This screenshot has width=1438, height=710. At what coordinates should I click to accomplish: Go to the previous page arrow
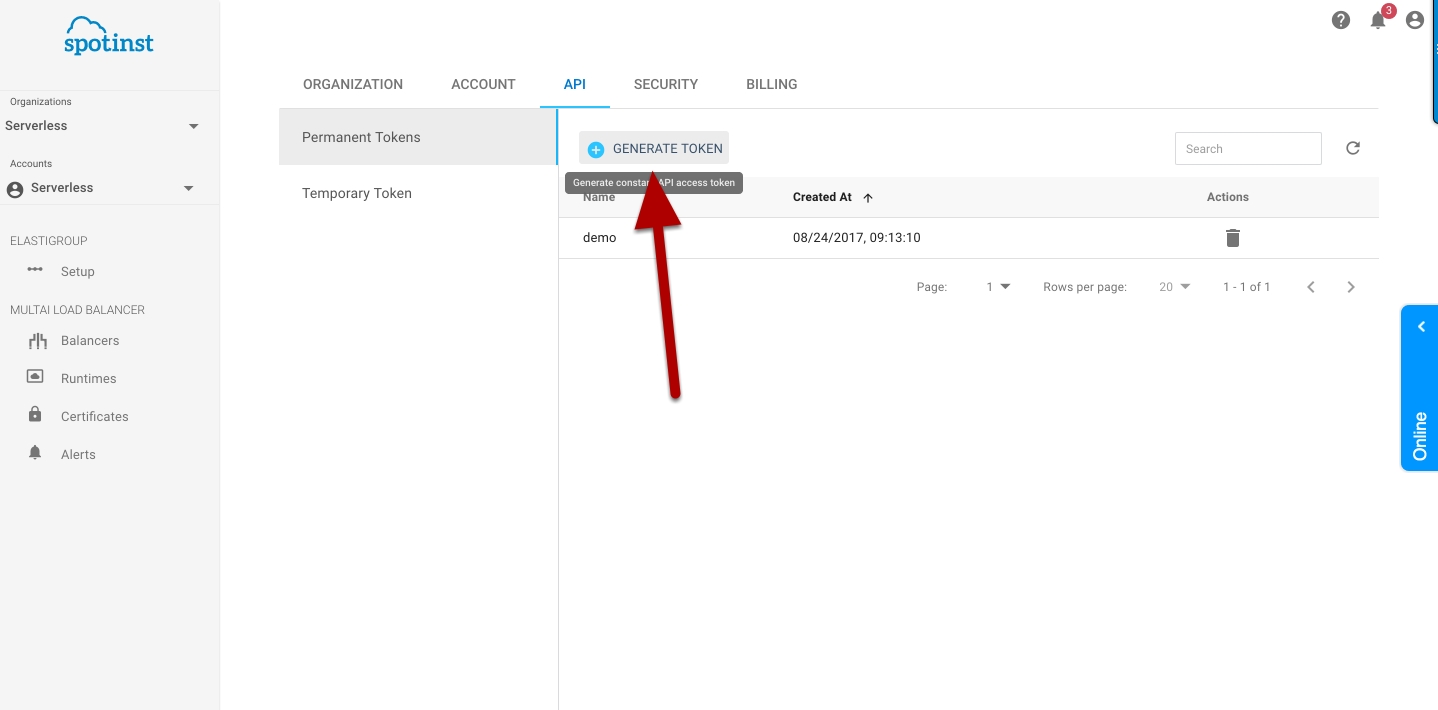pyautogui.click(x=1310, y=287)
